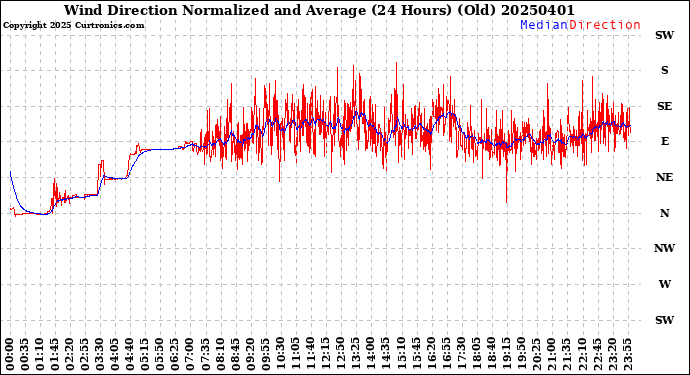
Task: Click the 15:10 time label
Action: click(401, 354)
